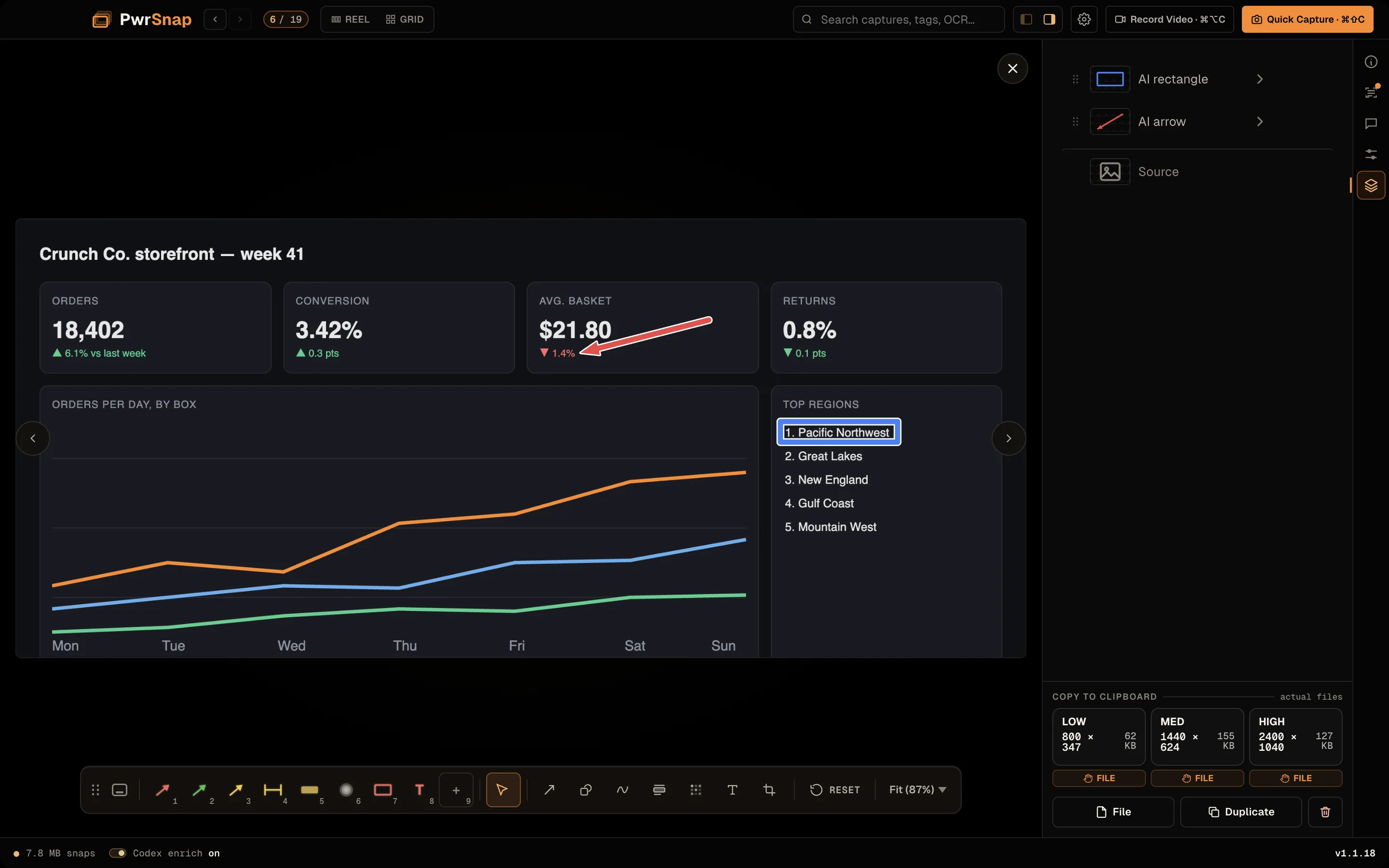Pick the plain arrow drawing tool
This screenshot has width=1389, height=868.
pos(549,790)
